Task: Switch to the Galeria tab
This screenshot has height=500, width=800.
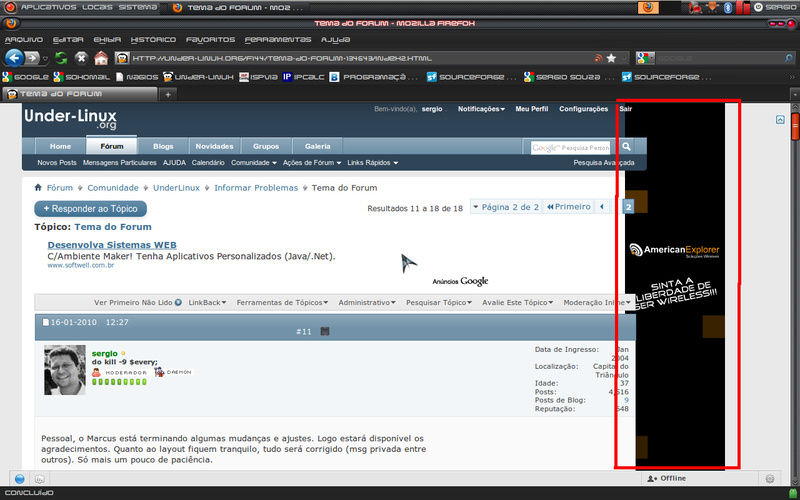Action: tap(317, 146)
